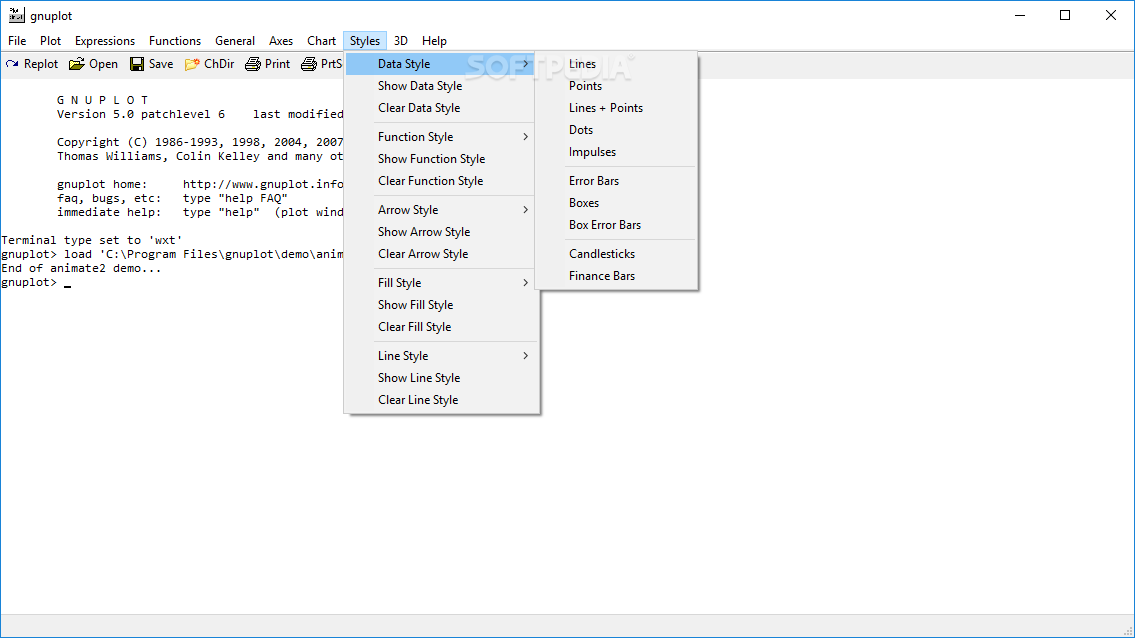Choose Boxes data style

[x=617, y=203]
